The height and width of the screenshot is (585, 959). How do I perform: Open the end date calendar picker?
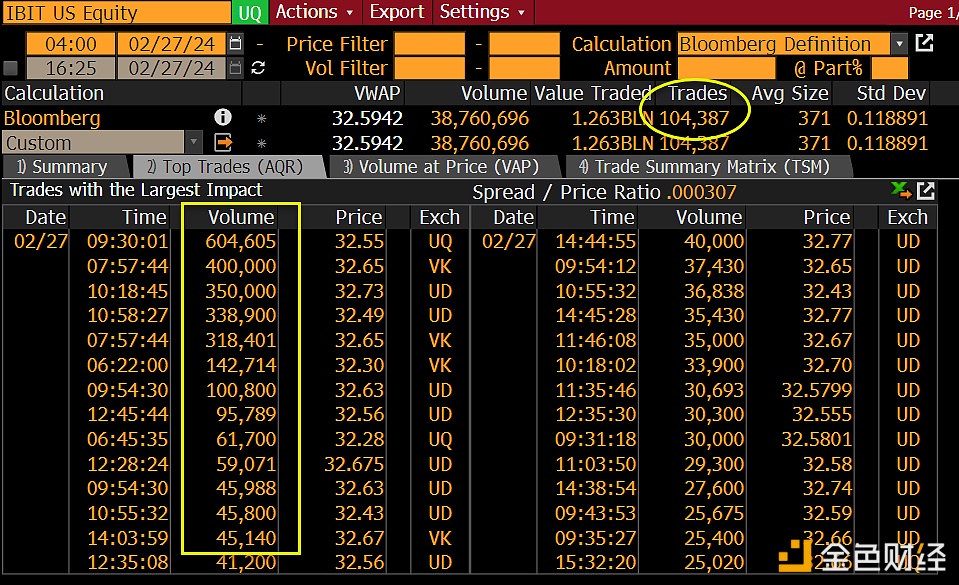235,68
